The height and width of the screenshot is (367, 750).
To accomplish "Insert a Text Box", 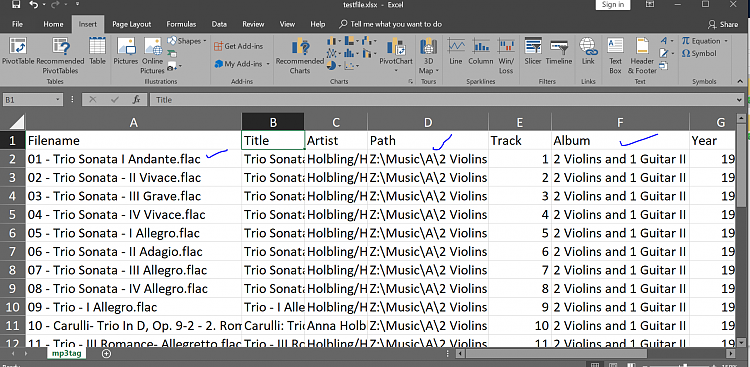I will click(615, 55).
